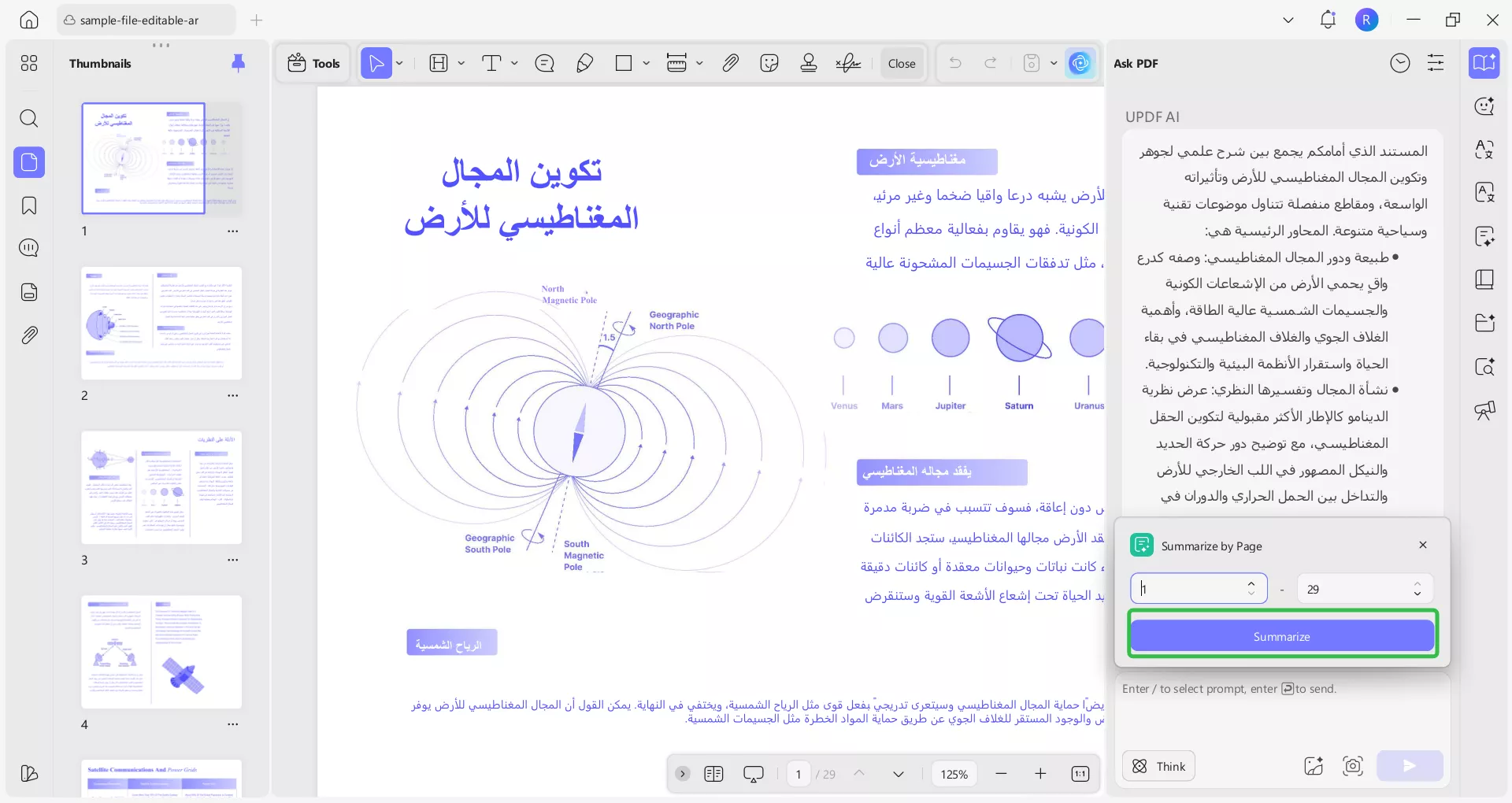Close the Summarize by Page popup
The image size is (1512, 803).
pyautogui.click(x=1423, y=545)
